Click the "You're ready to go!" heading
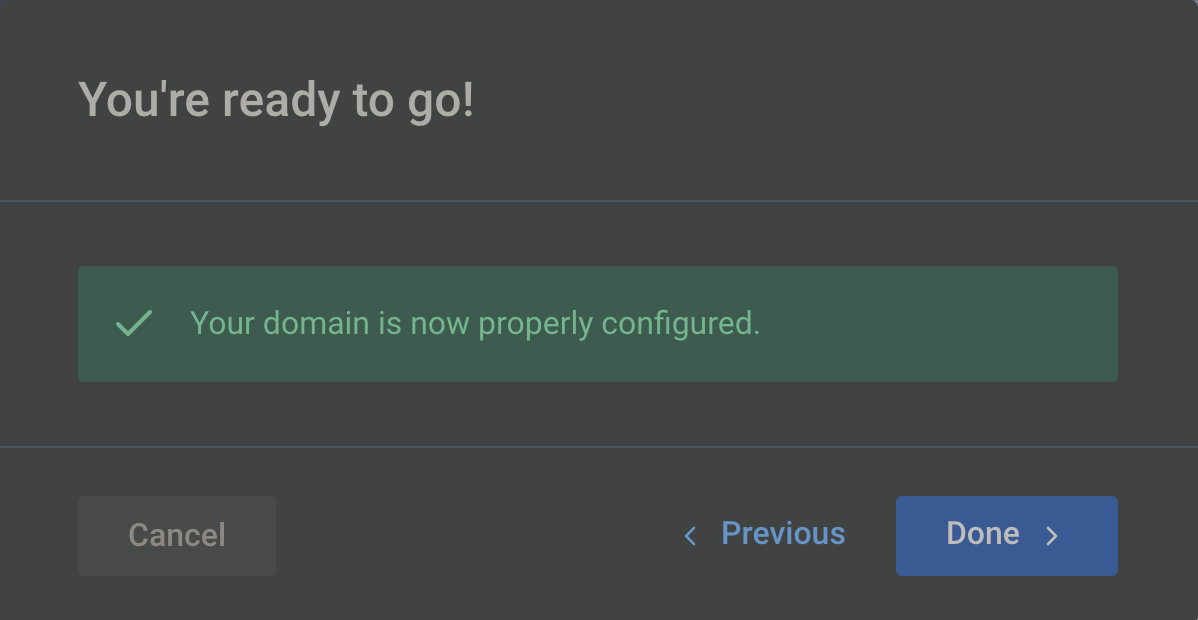 pos(276,101)
